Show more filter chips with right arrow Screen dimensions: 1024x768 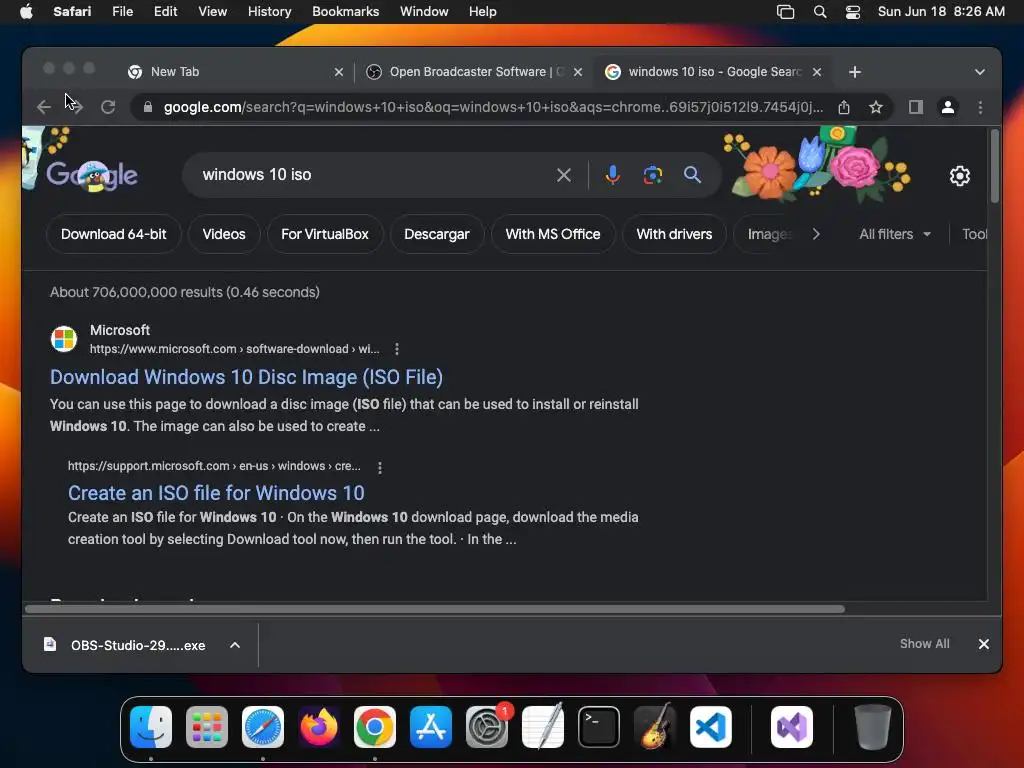(816, 234)
